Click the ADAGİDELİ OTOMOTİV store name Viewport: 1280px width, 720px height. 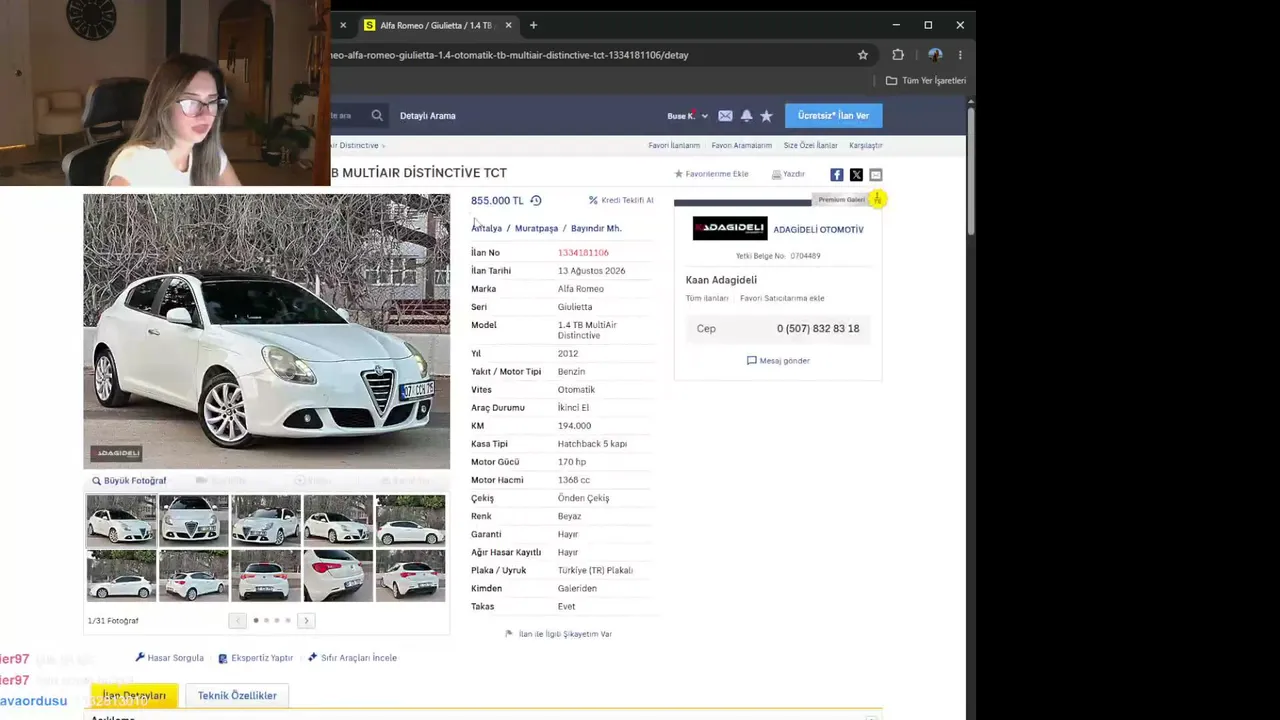point(818,230)
